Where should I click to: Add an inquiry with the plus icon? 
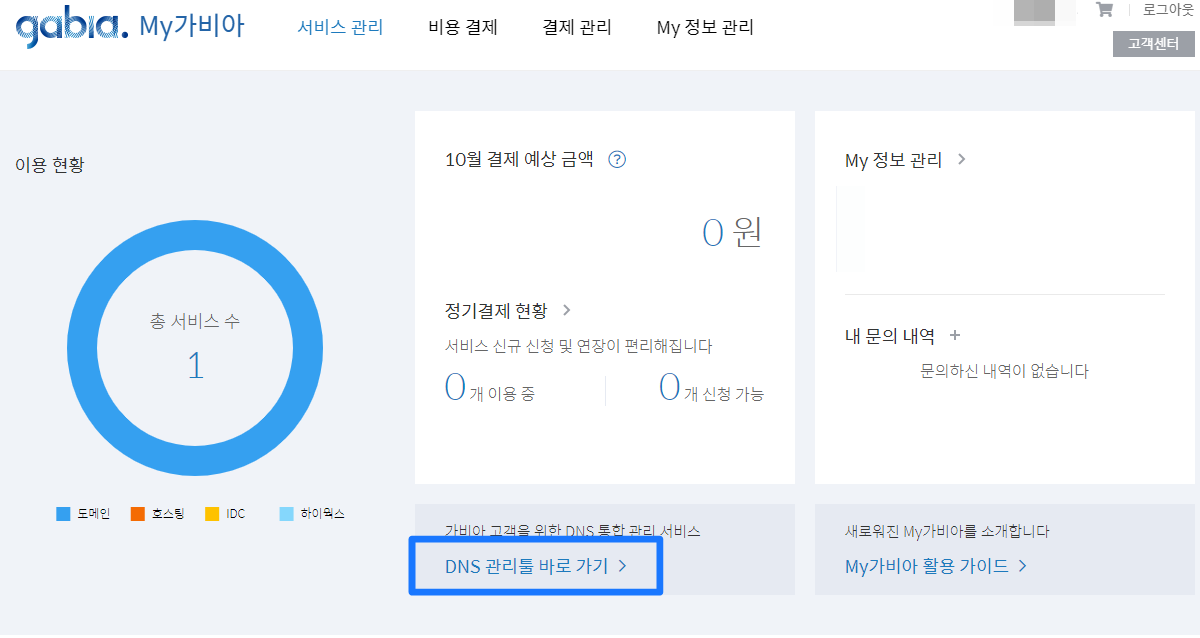(954, 336)
